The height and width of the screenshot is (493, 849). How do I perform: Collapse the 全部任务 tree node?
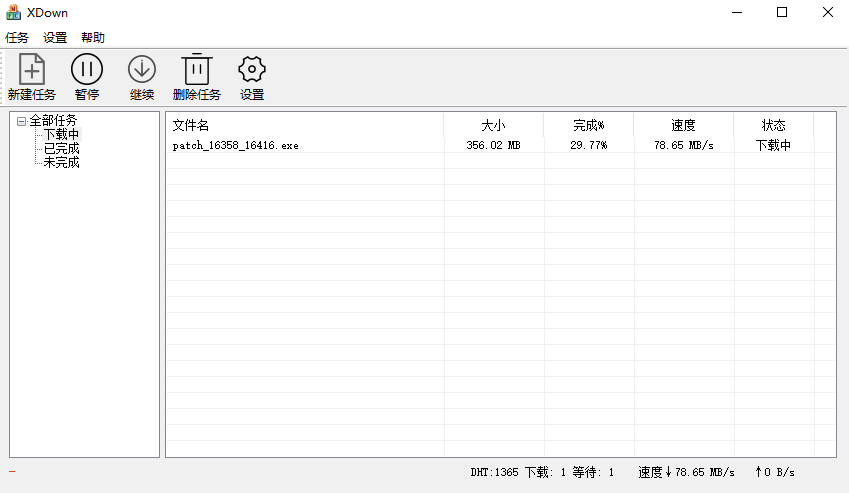tap(21, 121)
